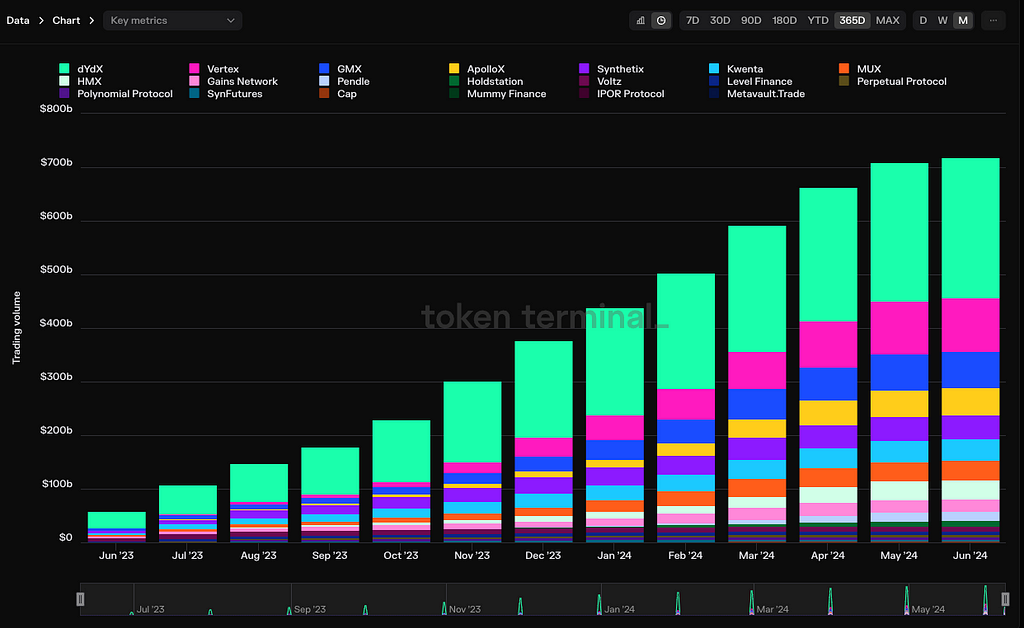The width and height of the screenshot is (1024, 628).
Task: Set granularity to daily (D)
Action: point(923,20)
